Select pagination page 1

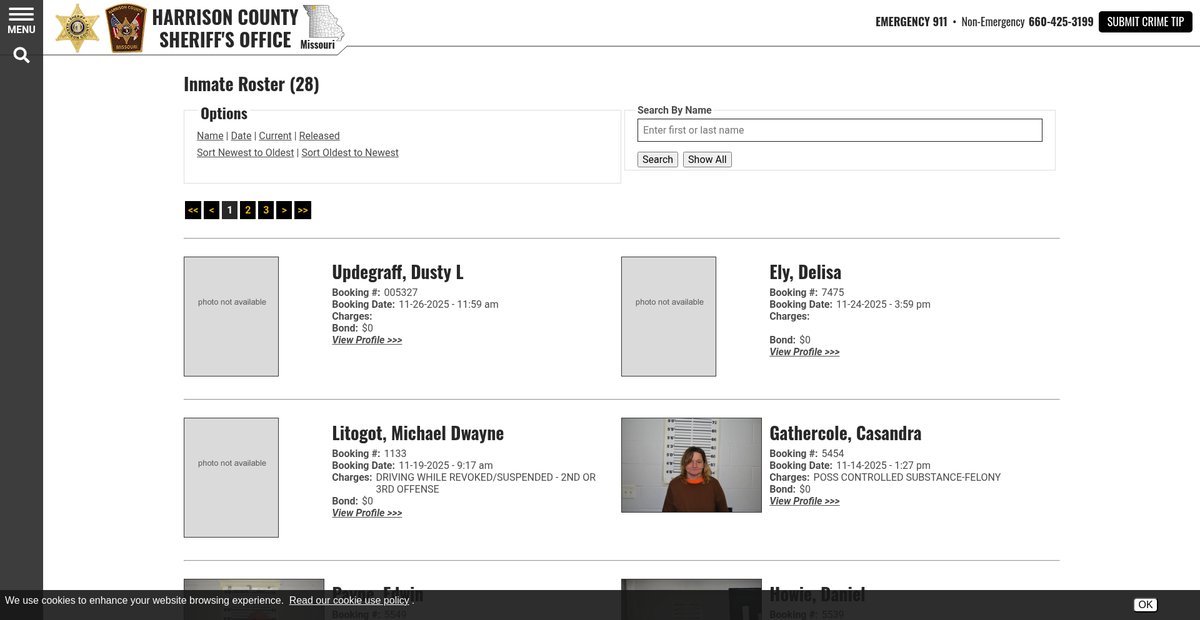(229, 210)
